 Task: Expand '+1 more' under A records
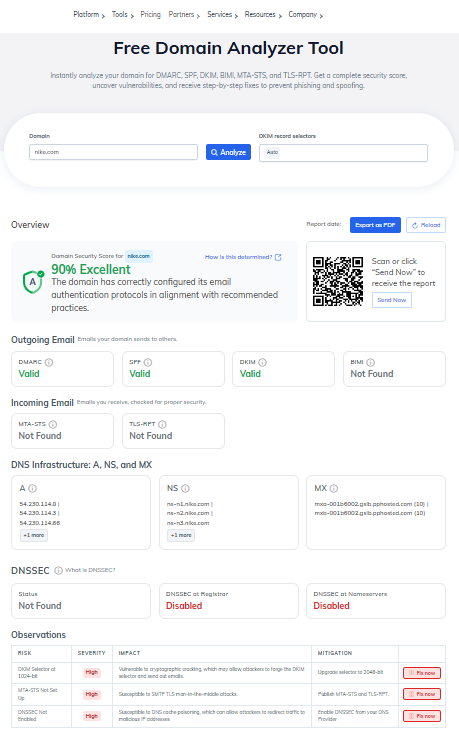click(34, 535)
